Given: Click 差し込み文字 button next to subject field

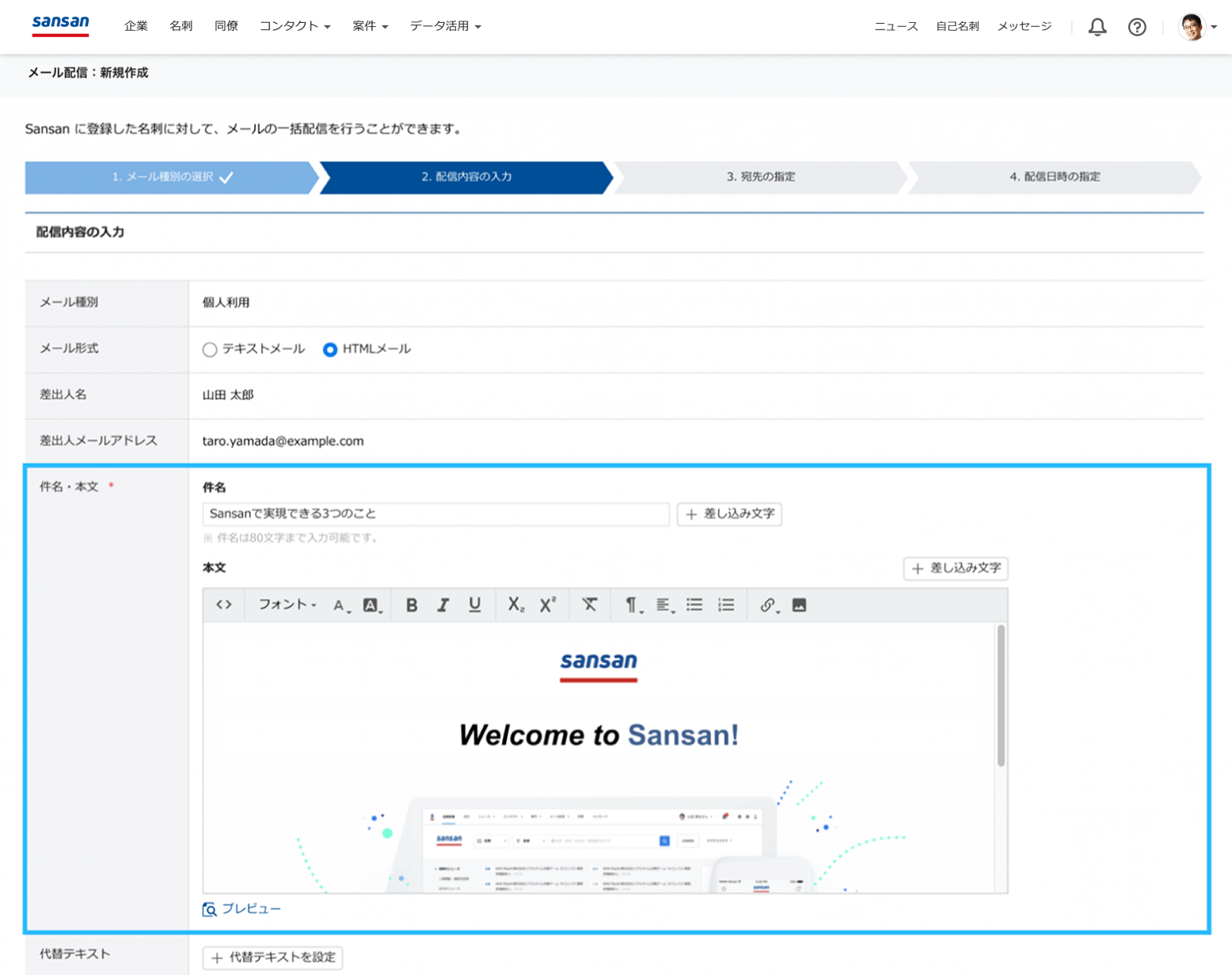Looking at the screenshot, I should 729,514.
